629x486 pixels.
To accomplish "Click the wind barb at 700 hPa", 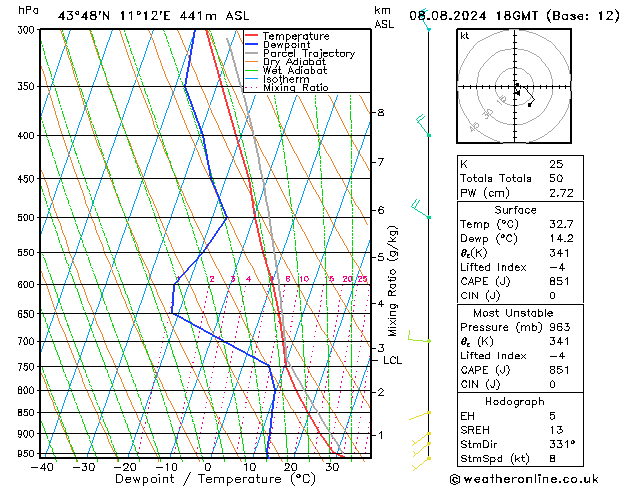I will 419,337.
